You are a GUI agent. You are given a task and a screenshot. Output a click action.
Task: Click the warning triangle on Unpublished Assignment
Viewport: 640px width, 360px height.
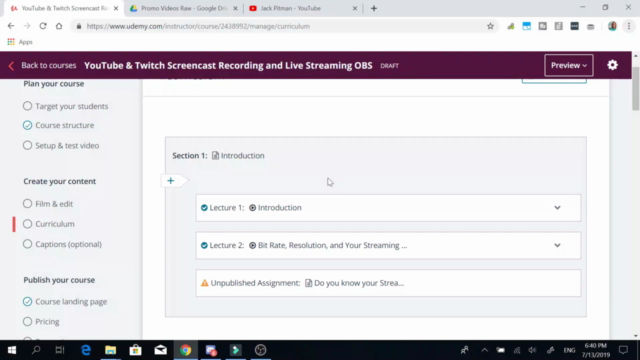204,283
